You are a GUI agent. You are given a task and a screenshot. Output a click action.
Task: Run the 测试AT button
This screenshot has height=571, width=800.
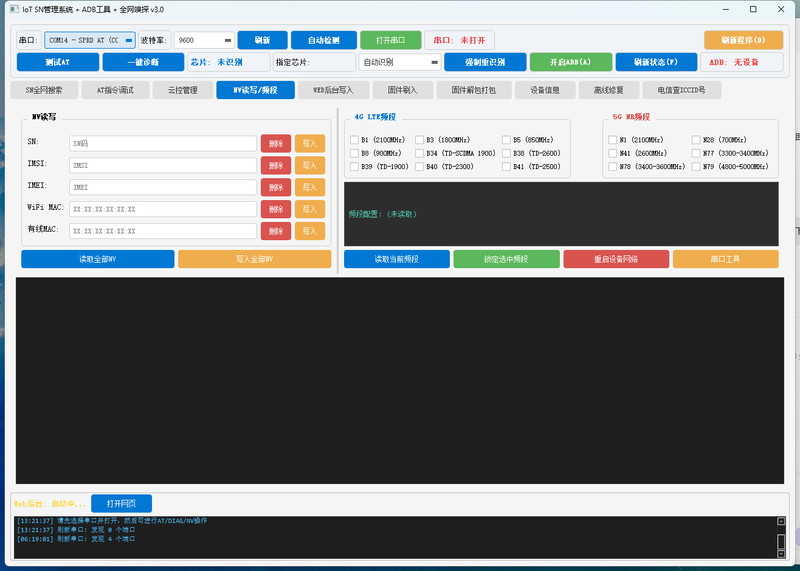click(58, 62)
